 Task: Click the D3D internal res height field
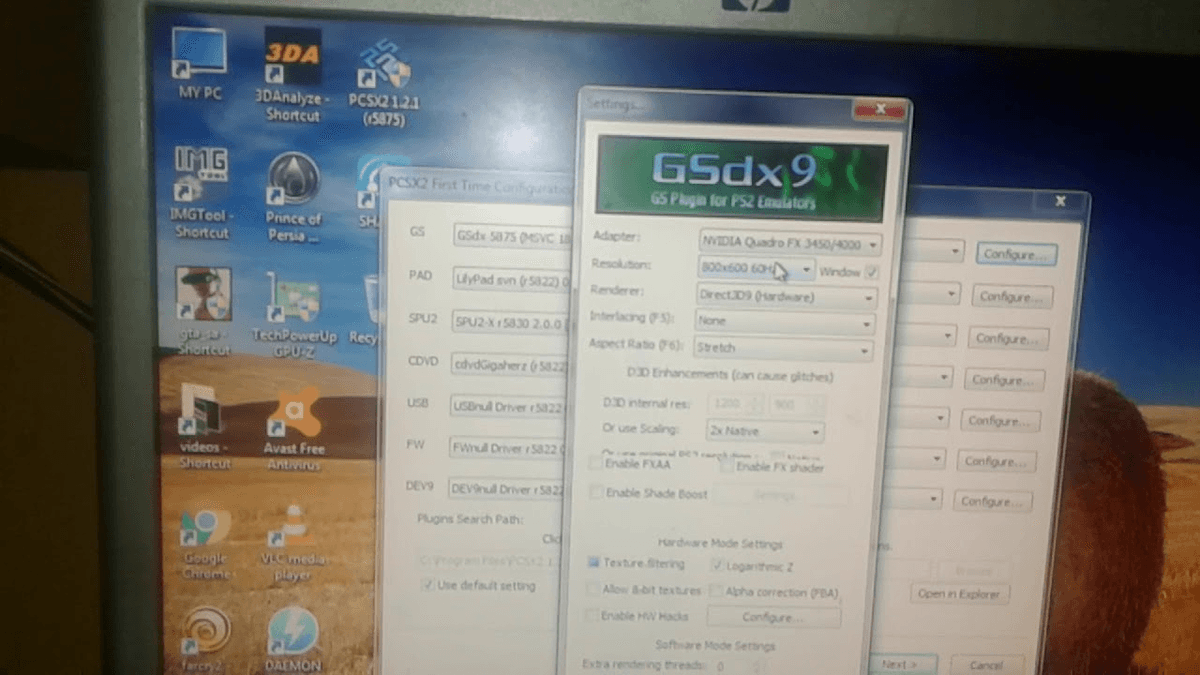tap(797, 405)
